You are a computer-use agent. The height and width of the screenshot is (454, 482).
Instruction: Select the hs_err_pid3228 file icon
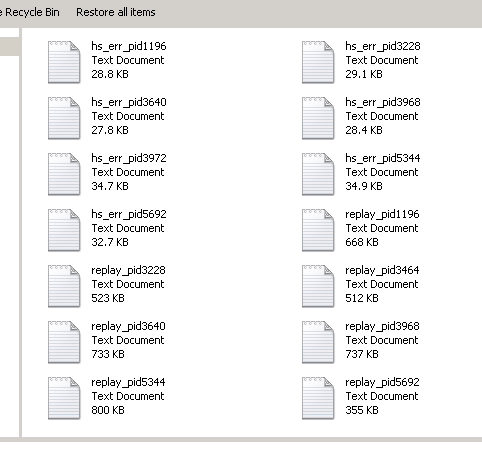pyautogui.click(x=318, y=62)
